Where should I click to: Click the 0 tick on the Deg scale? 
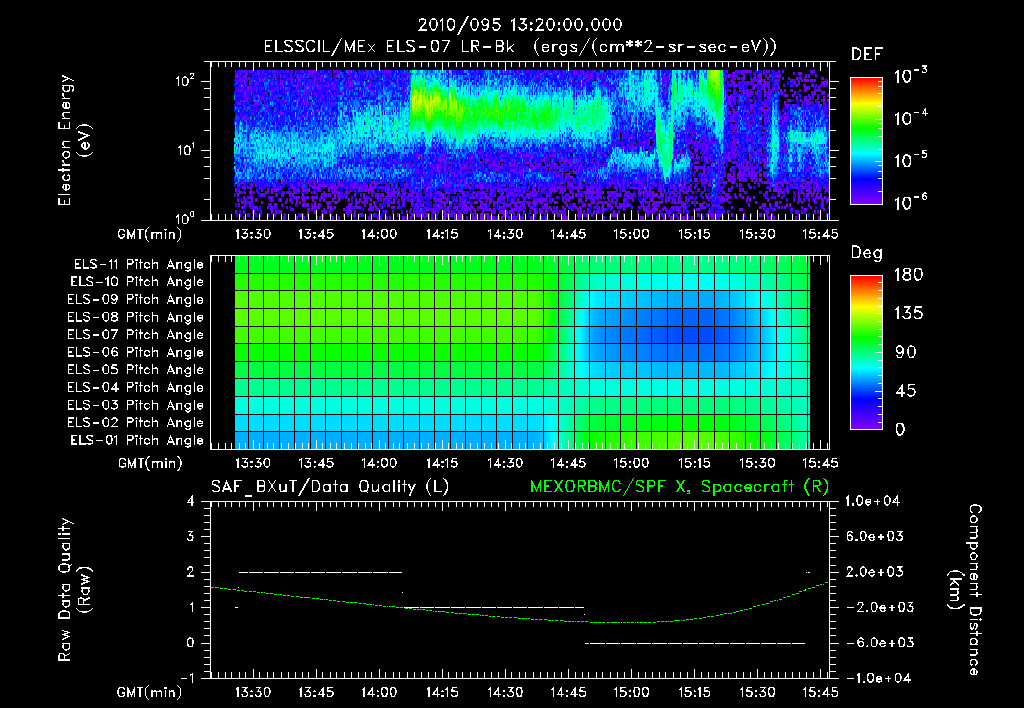pos(900,429)
